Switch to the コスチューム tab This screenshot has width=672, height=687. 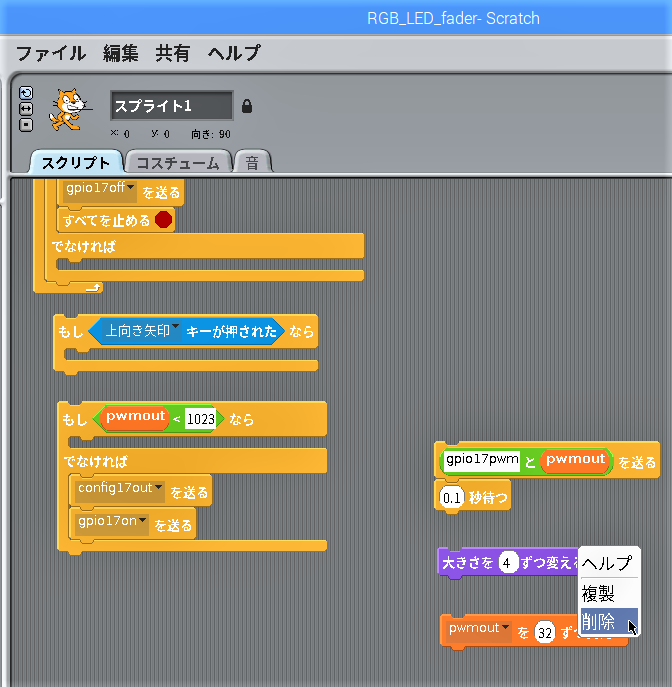(x=178, y=162)
